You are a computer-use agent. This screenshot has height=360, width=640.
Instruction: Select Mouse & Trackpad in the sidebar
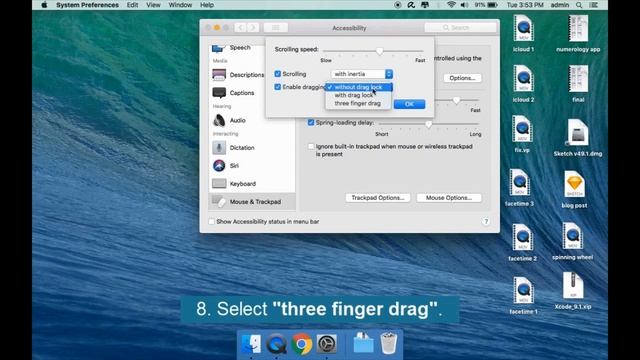point(252,202)
